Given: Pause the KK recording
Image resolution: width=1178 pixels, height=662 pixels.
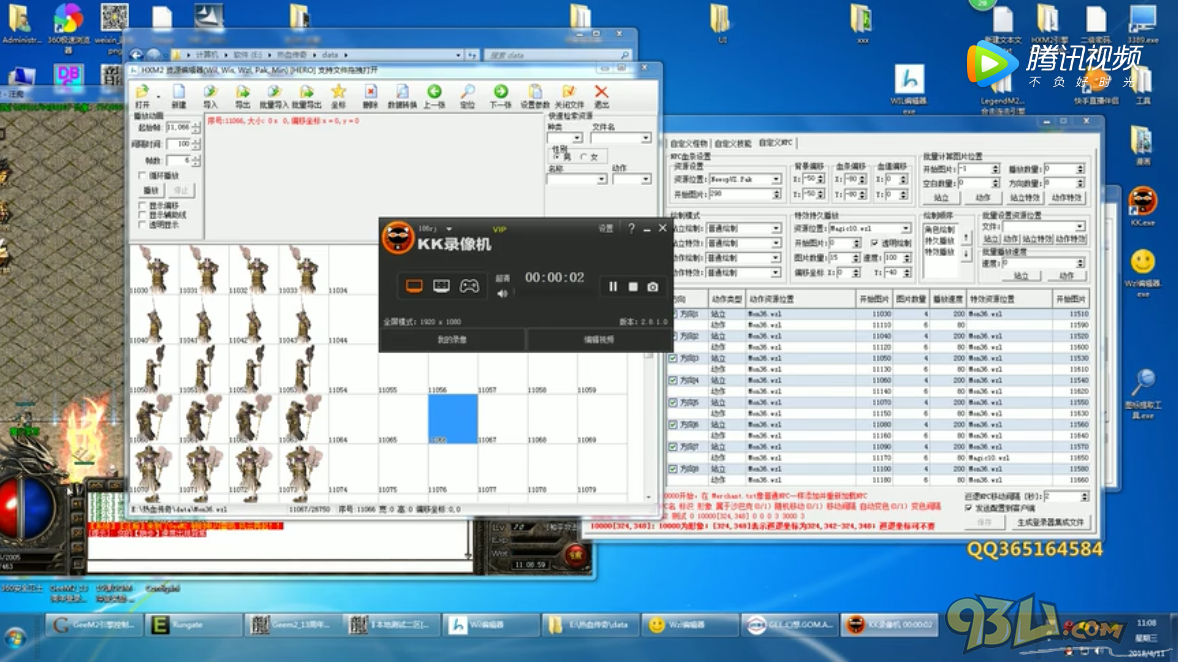Looking at the screenshot, I should pyautogui.click(x=613, y=286).
